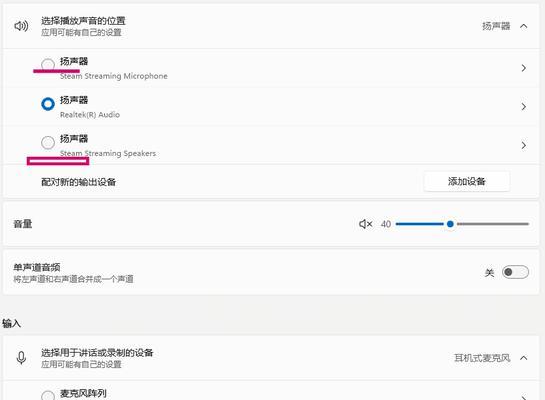This screenshot has width=545, height=400.
Task: Click the 添加设备 button
Action: pos(466,181)
